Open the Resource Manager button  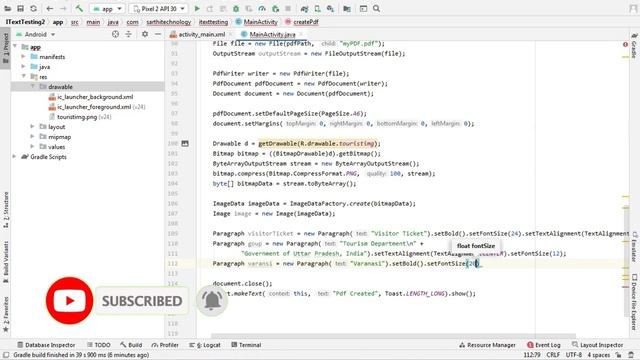click(487, 345)
